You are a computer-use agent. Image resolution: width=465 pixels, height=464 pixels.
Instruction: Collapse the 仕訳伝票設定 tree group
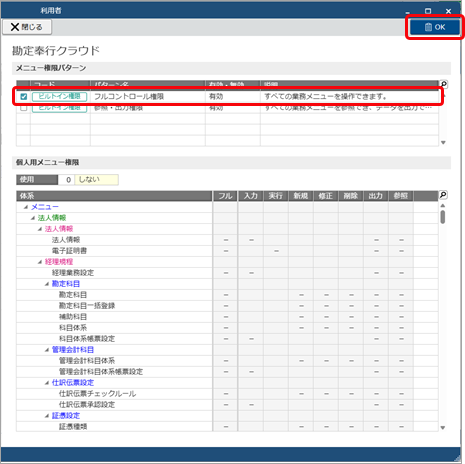point(47,383)
